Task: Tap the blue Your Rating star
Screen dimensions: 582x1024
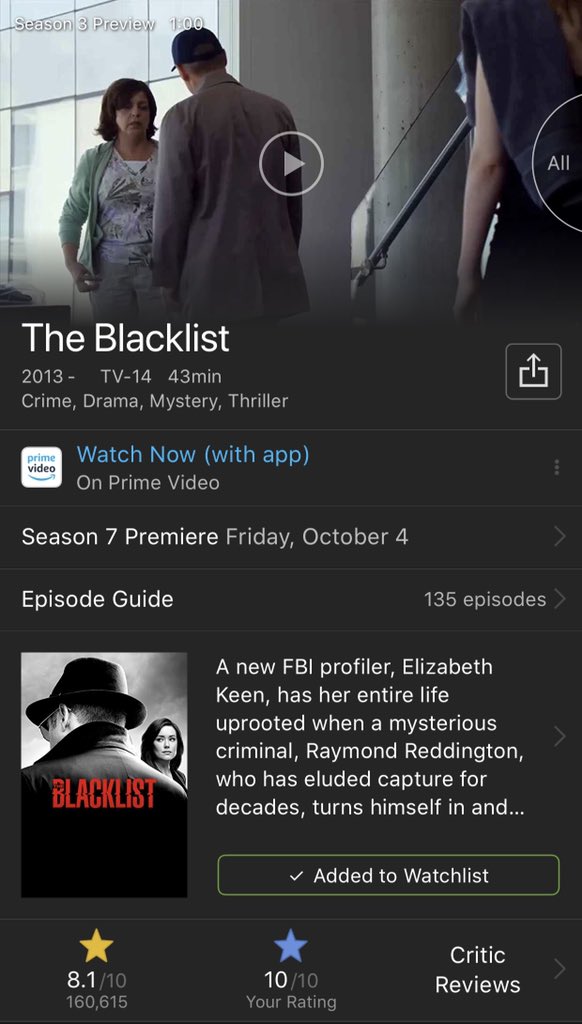Action: pos(291,946)
